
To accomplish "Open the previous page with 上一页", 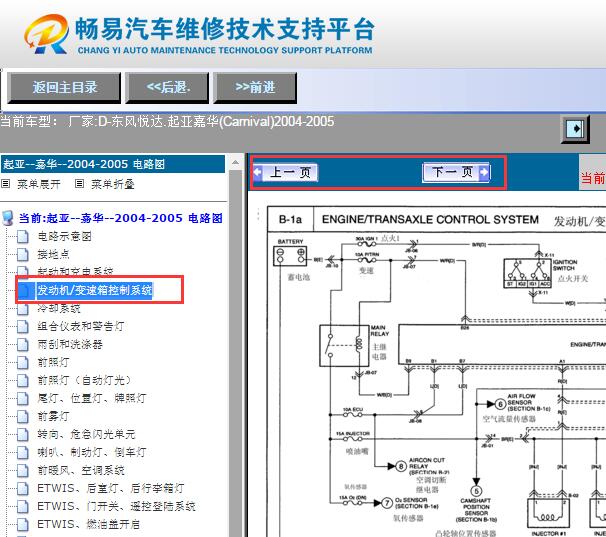I will pyautogui.click(x=286, y=172).
